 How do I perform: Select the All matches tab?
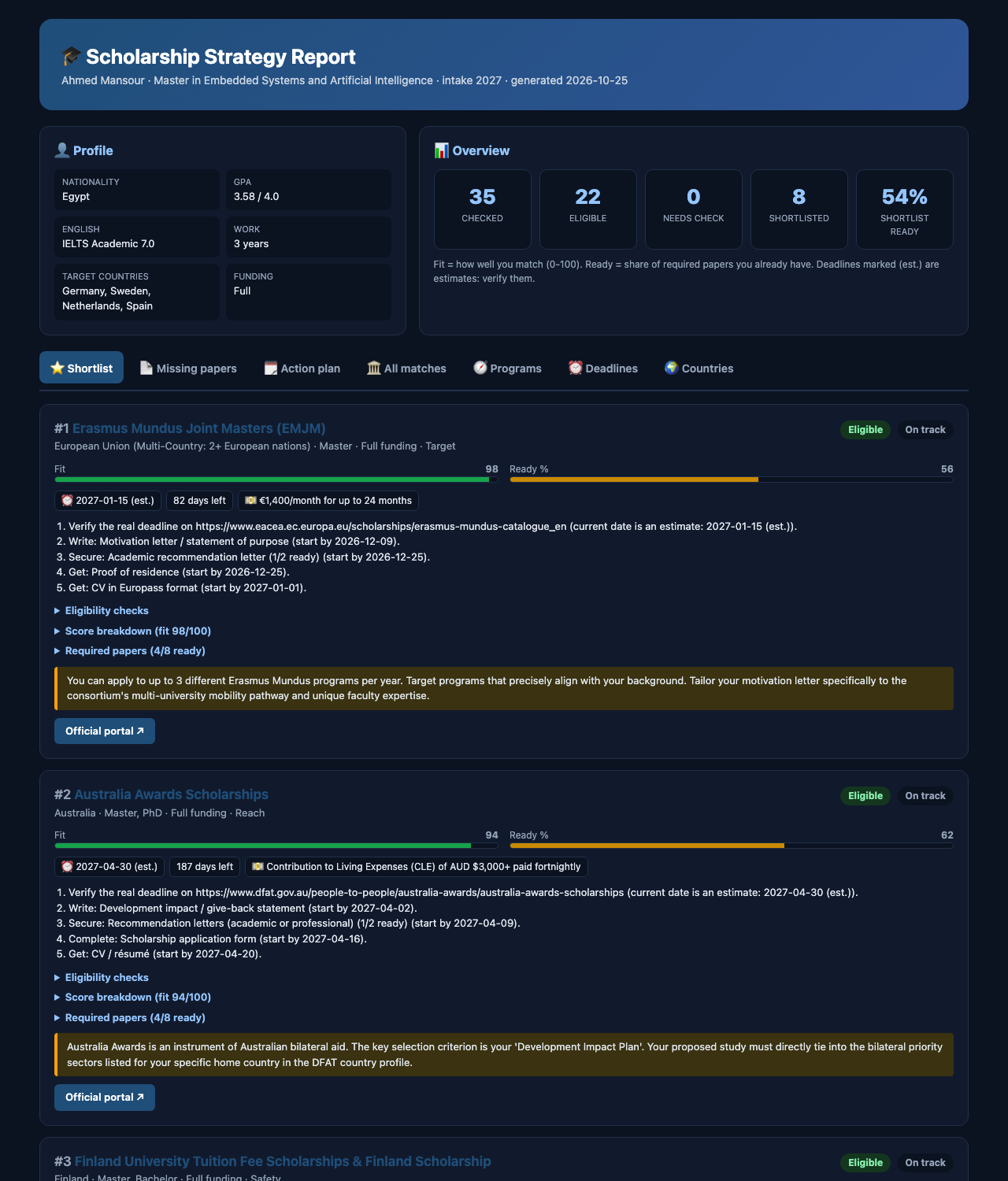click(x=406, y=368)
